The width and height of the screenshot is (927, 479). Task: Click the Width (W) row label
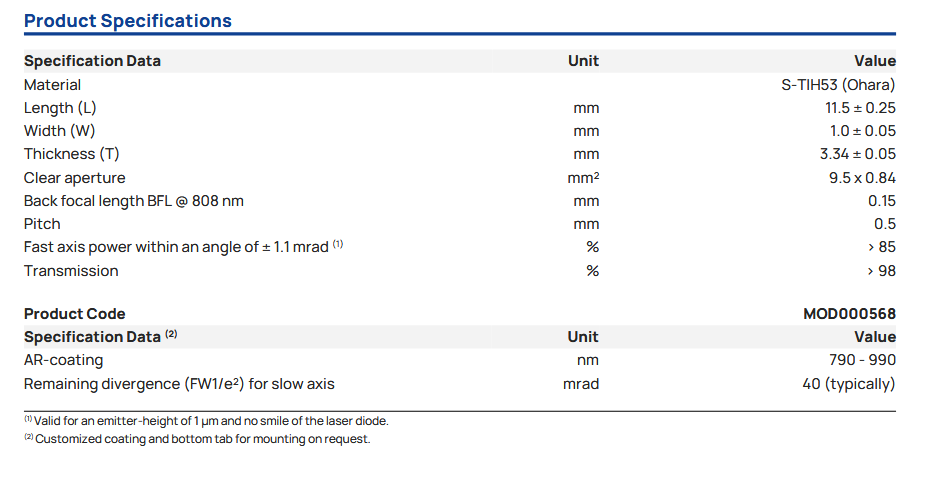tap(59, 131)
